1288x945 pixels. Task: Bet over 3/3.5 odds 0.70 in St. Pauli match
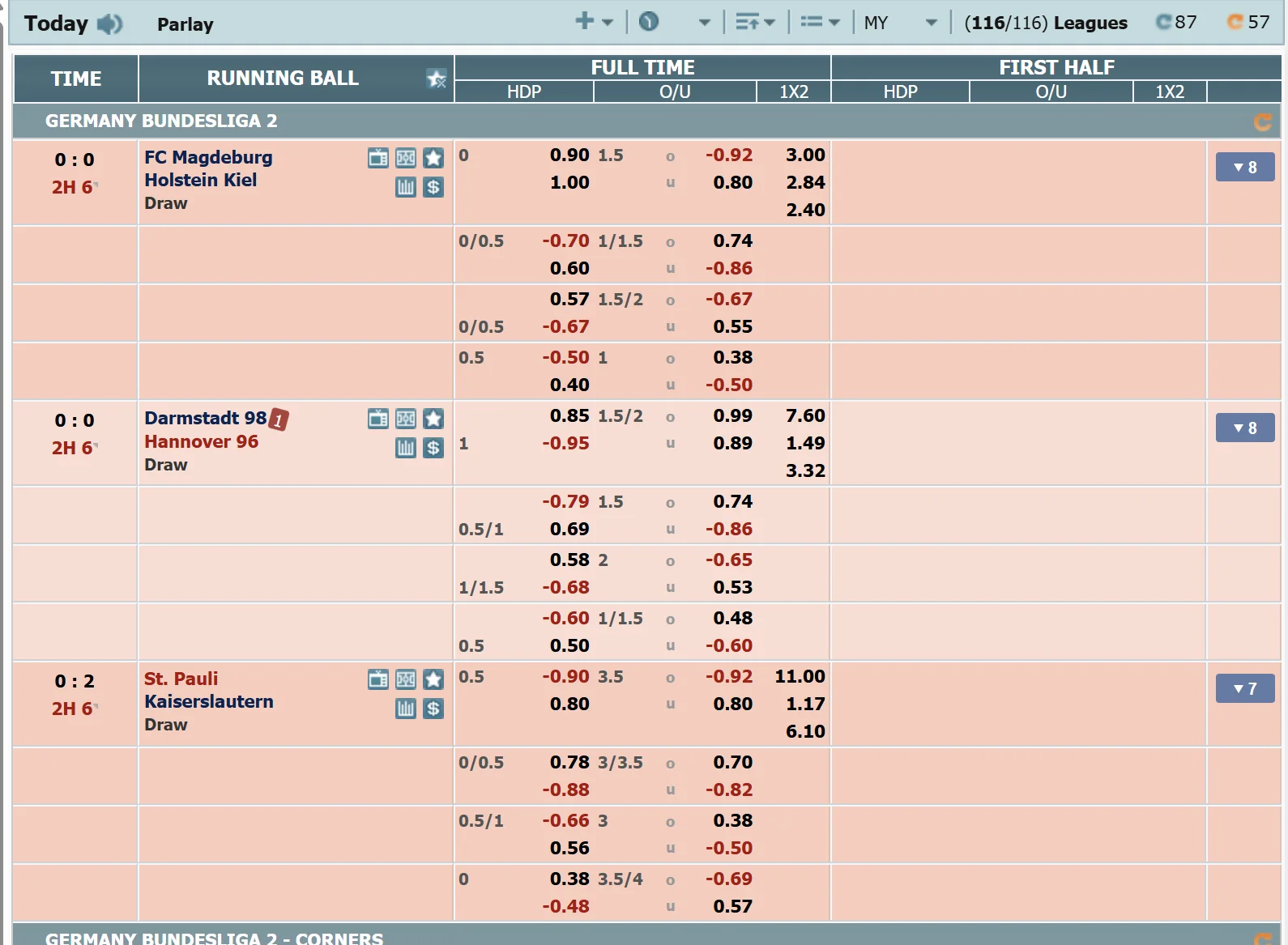point(732,762)
